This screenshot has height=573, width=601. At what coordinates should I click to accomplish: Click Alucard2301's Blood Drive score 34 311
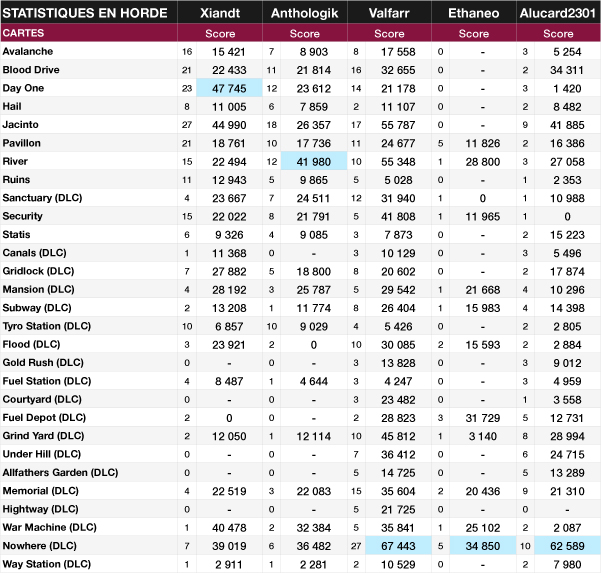tap(567, 70)
